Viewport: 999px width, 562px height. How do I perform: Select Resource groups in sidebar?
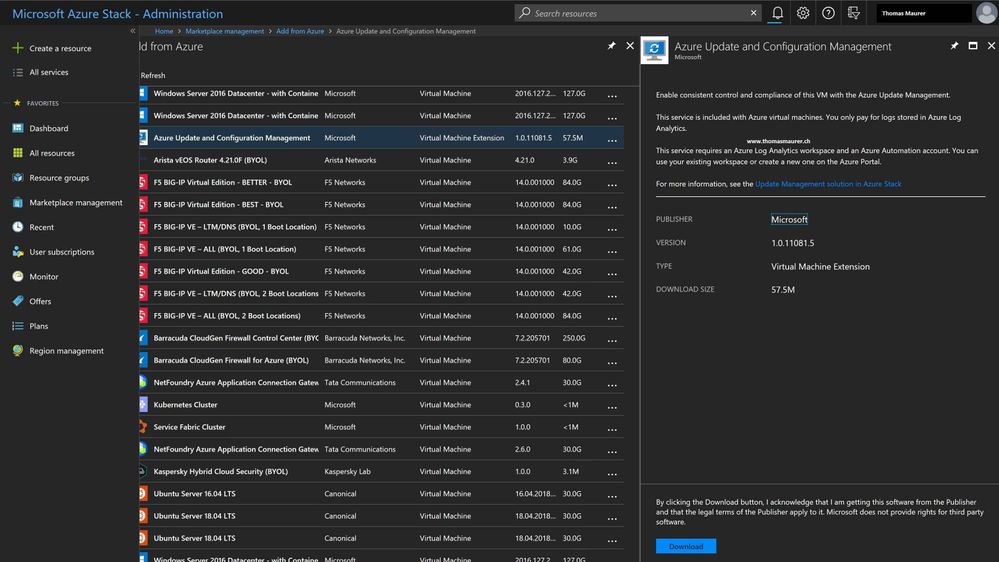click(59, 178)
